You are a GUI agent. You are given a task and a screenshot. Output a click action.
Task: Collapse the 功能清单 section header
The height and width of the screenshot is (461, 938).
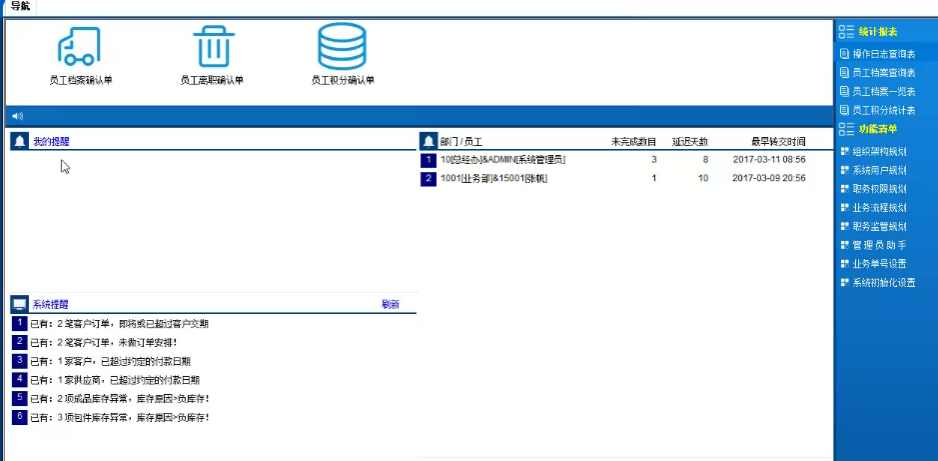877,129
